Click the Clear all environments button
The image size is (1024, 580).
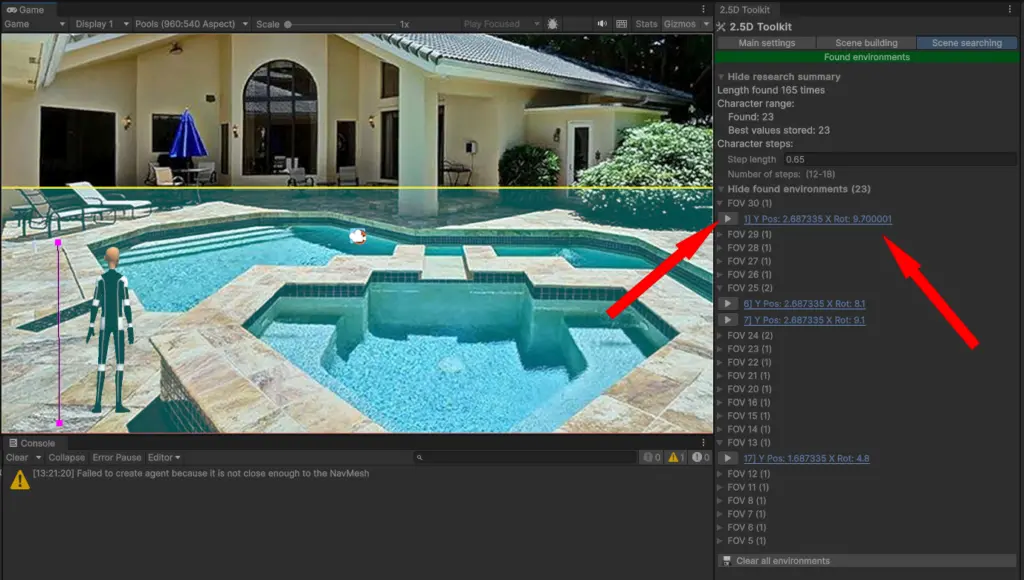click(782, 561)
